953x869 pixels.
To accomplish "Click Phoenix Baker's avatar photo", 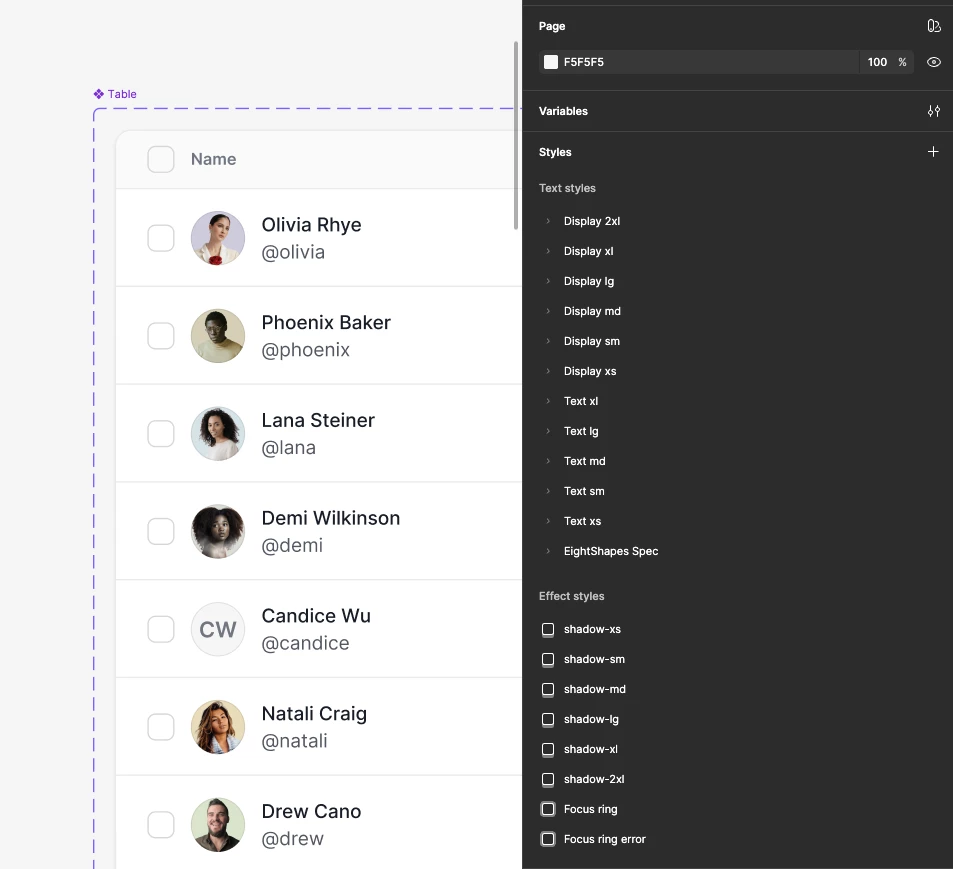I will click(x=218, y=336).
